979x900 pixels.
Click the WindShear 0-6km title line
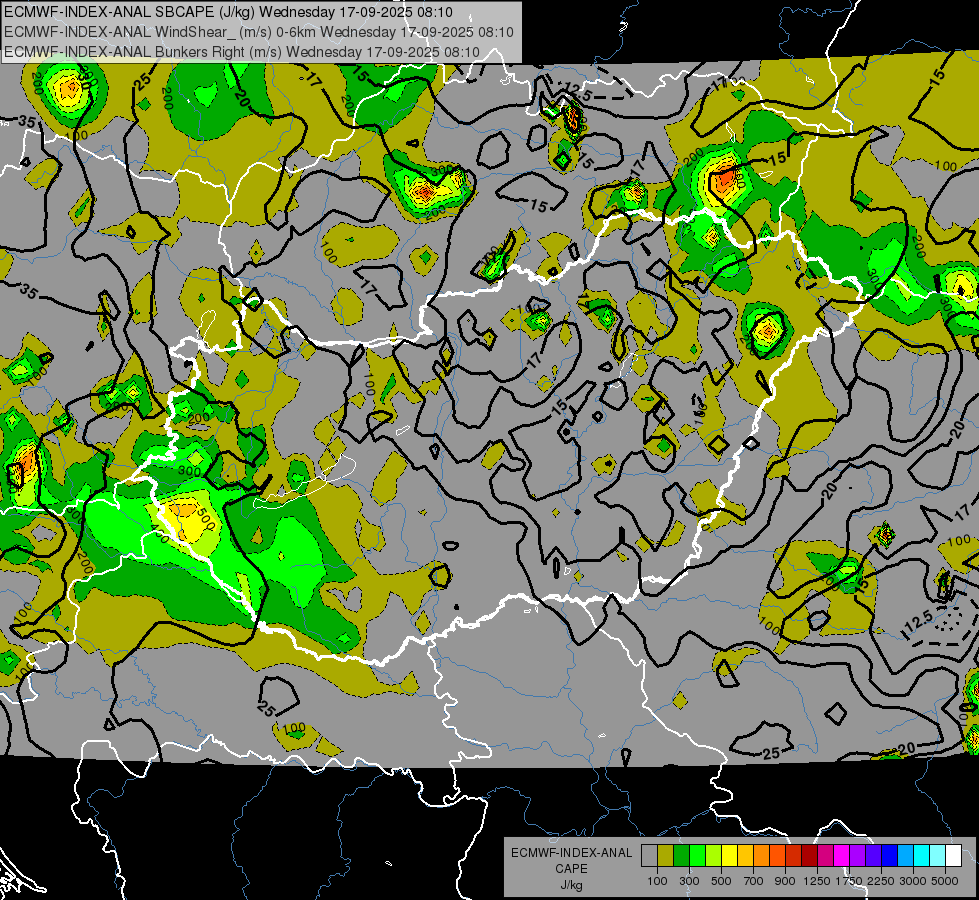pos(258,32)
